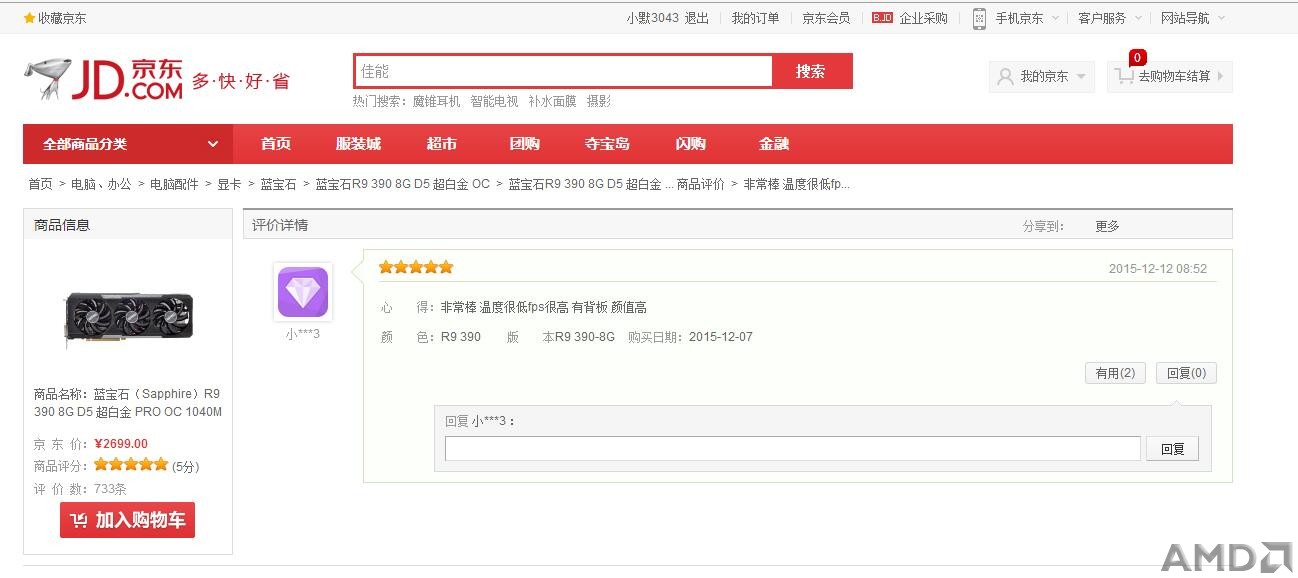The image size is (1298, 578).
Task: Click the review date 2015-12-12 08:52
Action: (1158, 269)
